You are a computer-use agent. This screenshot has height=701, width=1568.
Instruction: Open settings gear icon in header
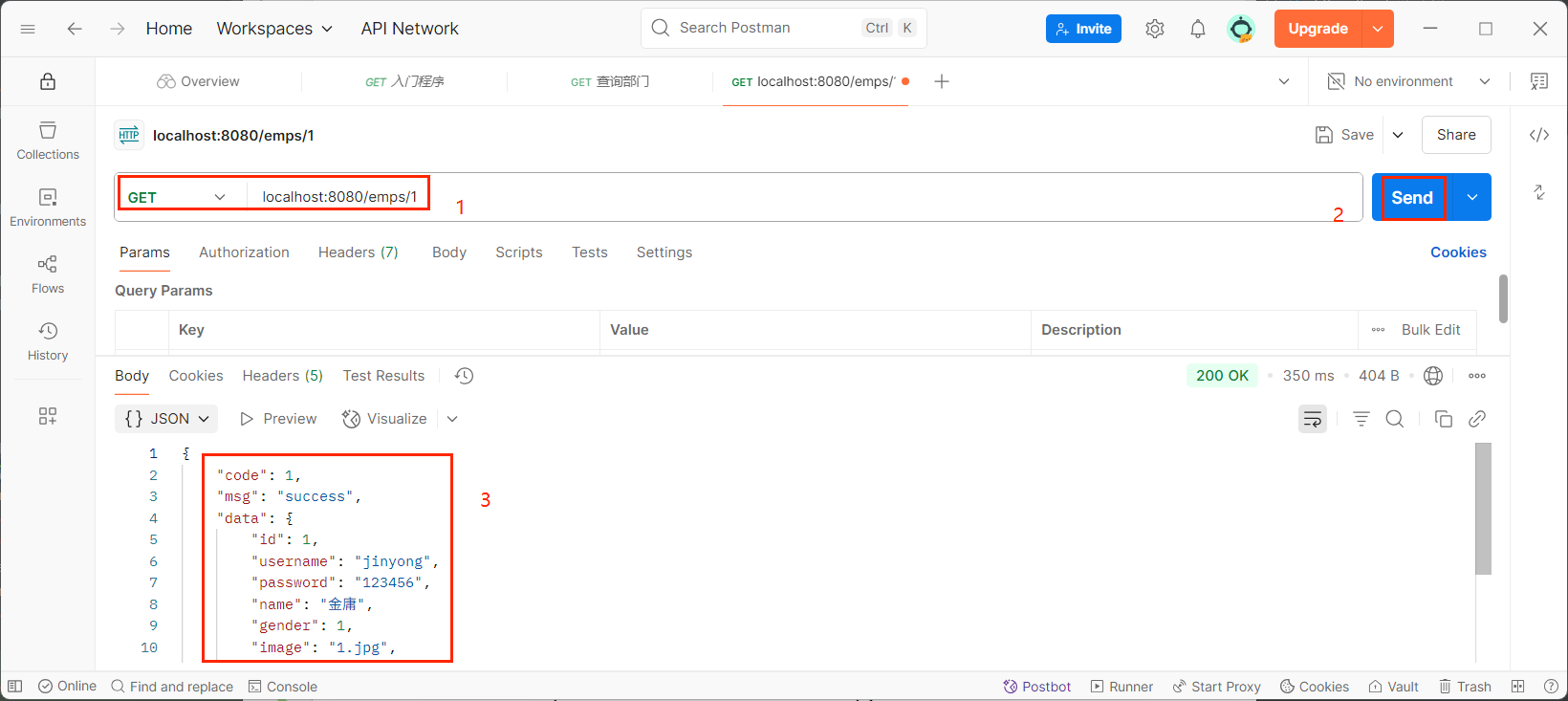[1155, 29]
